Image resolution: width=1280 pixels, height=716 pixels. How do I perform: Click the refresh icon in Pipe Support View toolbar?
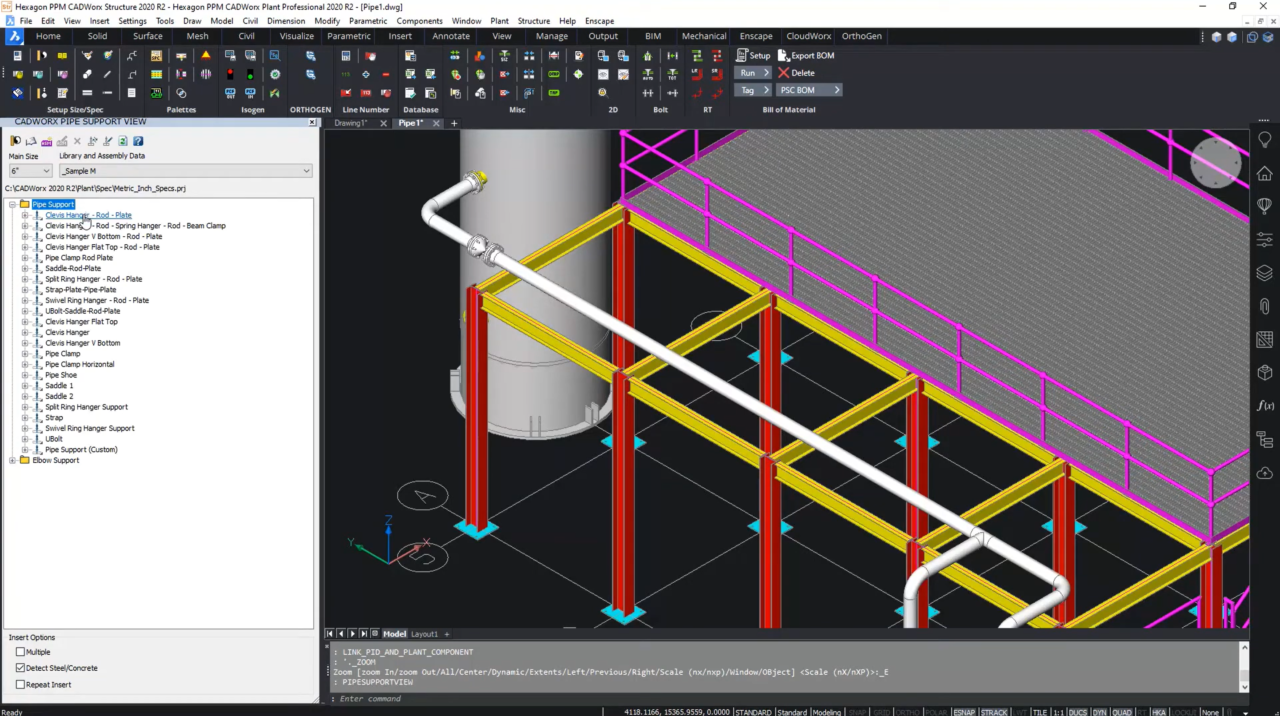click(123, 141)
